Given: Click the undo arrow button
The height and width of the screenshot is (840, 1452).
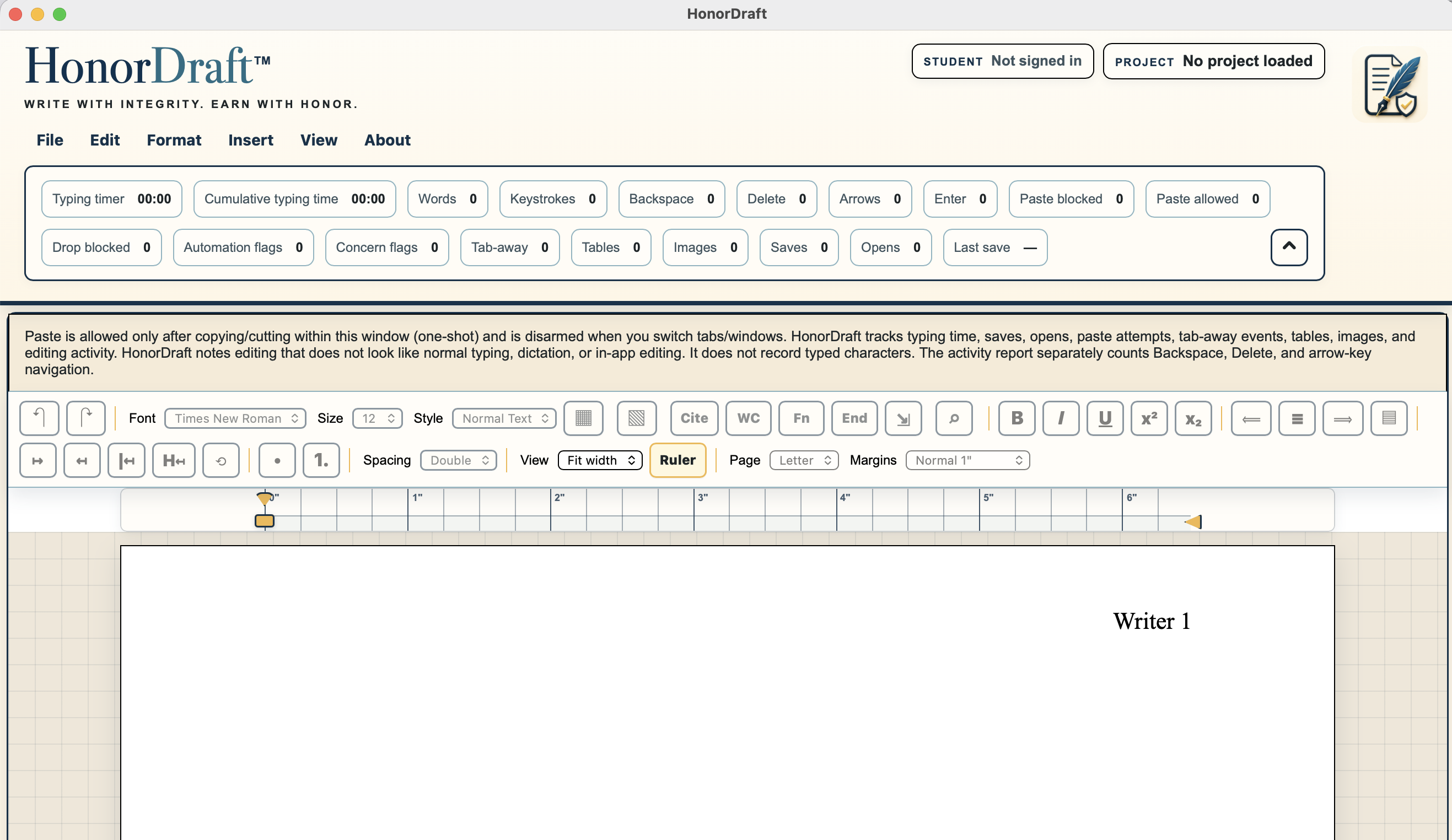Looking at the screenshot, I should click(x=39, y=418).
